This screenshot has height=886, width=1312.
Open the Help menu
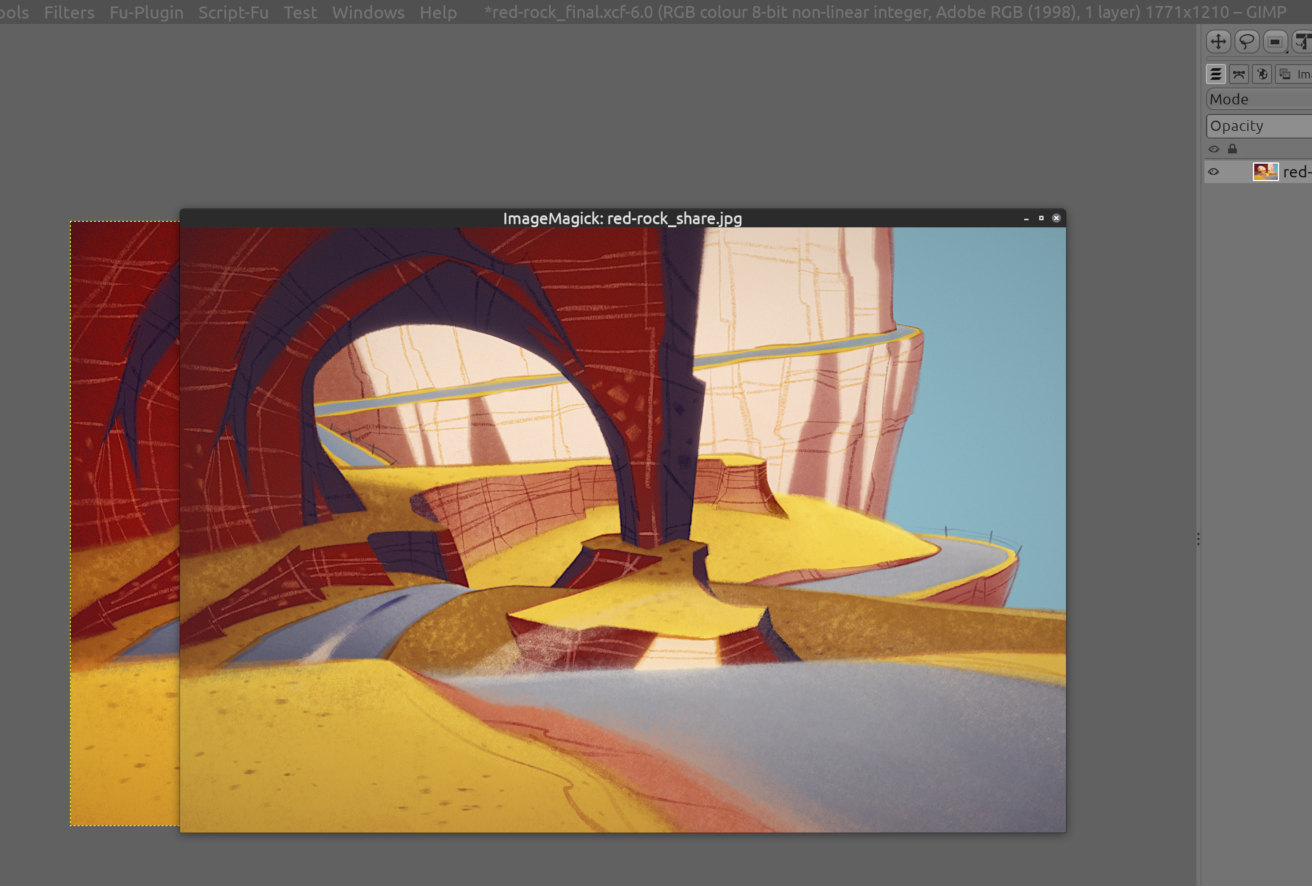pyautogui.click(x=438, y=12)
